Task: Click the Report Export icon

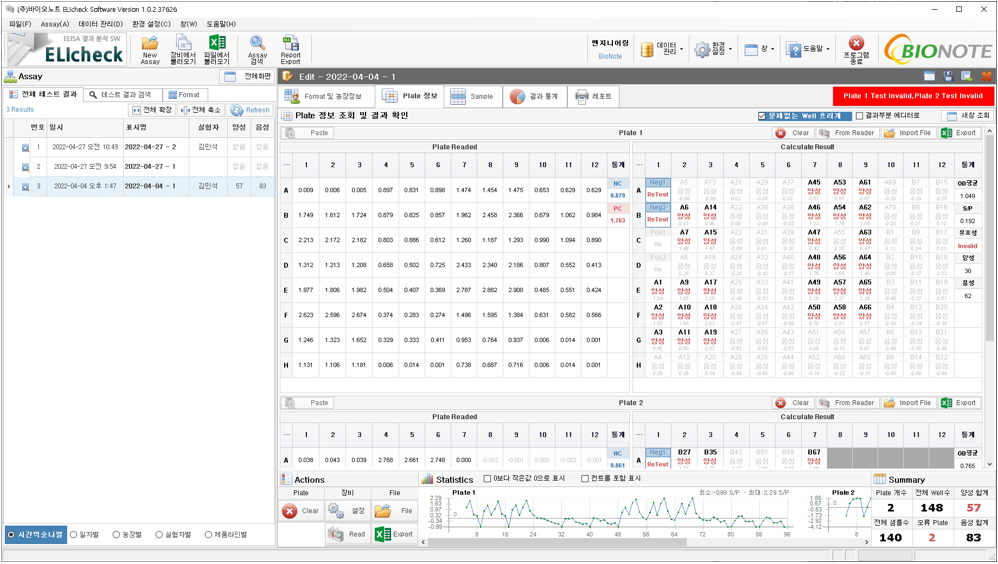Action: (290, 49)
